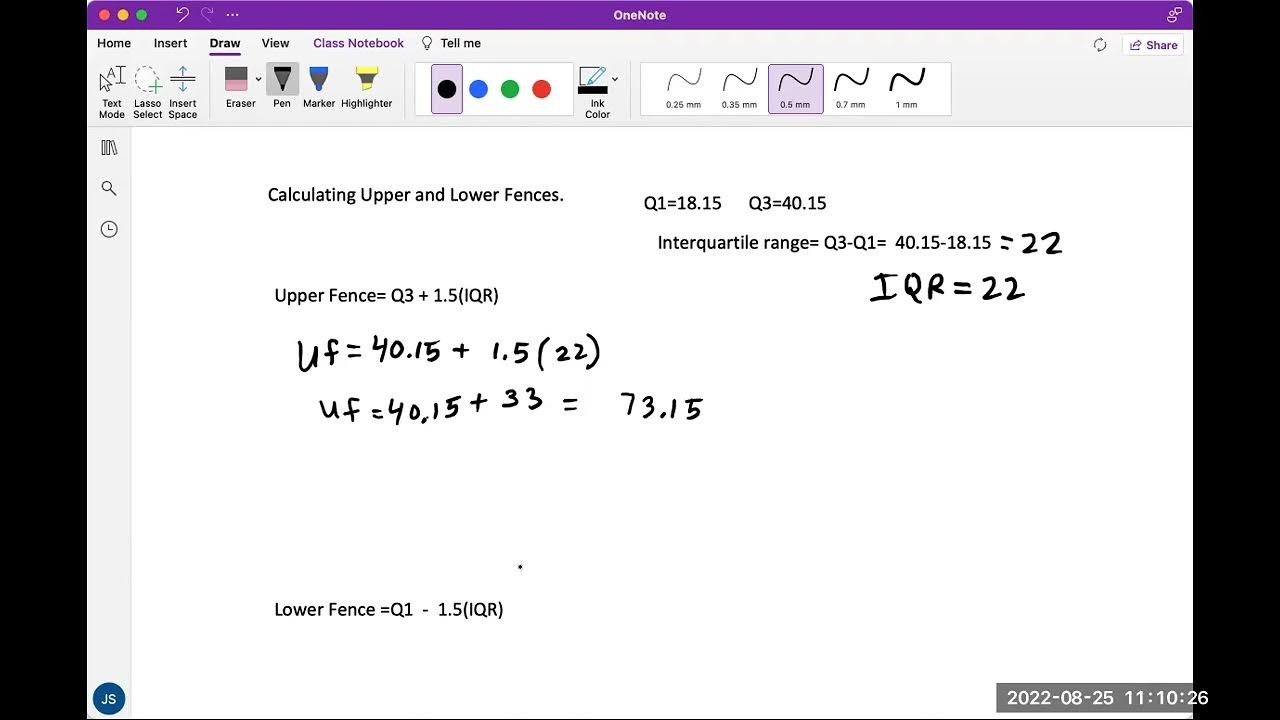Click the sync status icon
The height and width of the screenshot is (720, 1280).
[1100, 45]
